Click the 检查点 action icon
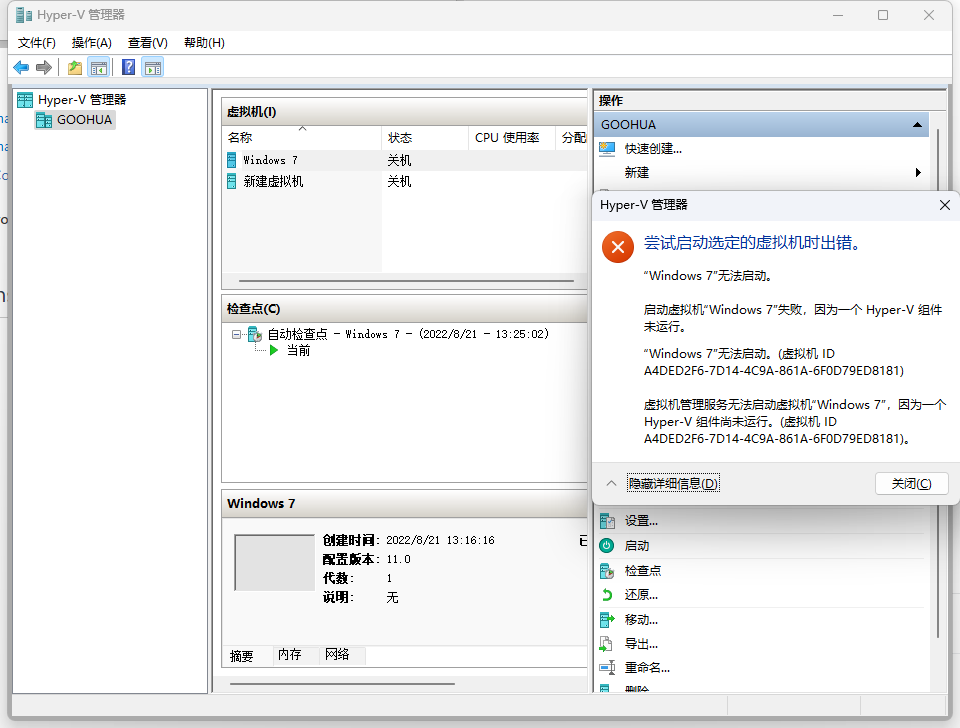 (x=607, y=571)
